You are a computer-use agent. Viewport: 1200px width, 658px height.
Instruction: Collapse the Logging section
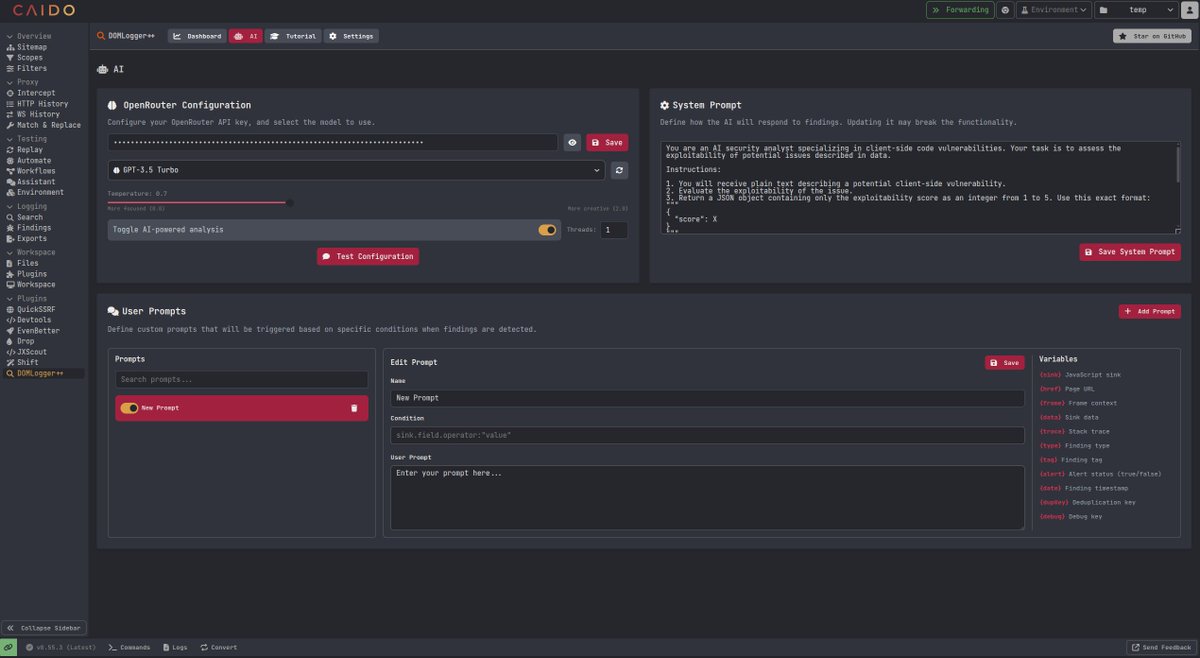(x=26, y=206)
